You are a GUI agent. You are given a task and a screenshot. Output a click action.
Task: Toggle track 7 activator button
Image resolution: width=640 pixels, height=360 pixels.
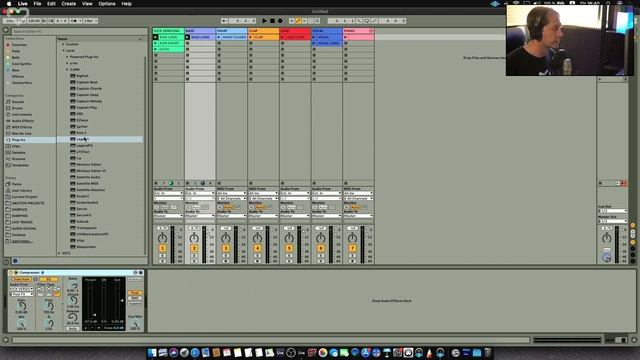(x=352, y=248)
